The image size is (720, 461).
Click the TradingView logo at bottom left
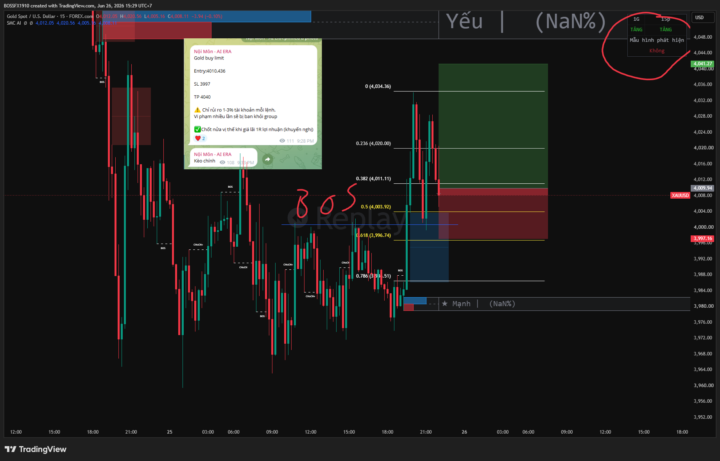click(x=35, y=449)
